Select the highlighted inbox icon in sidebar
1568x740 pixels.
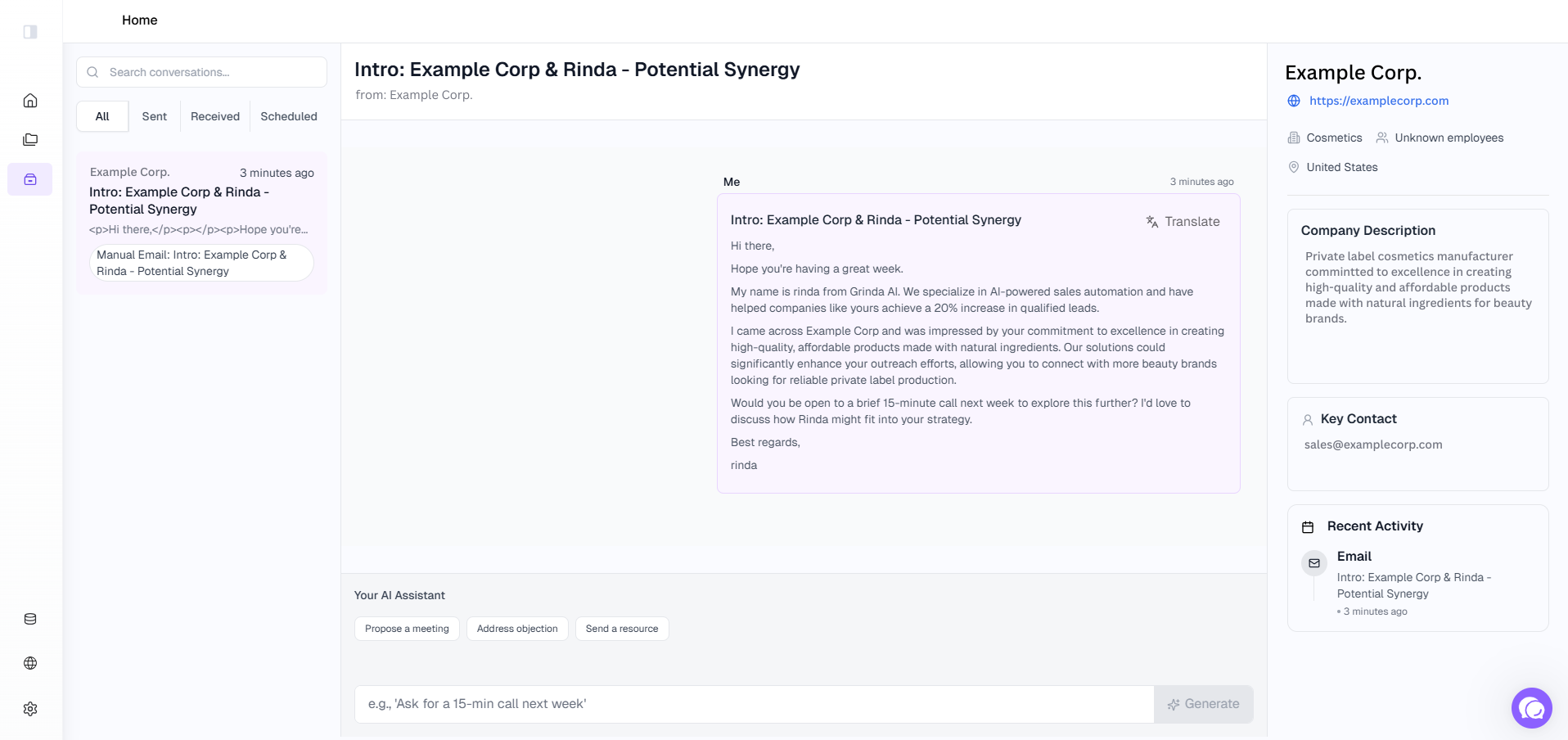30,179
